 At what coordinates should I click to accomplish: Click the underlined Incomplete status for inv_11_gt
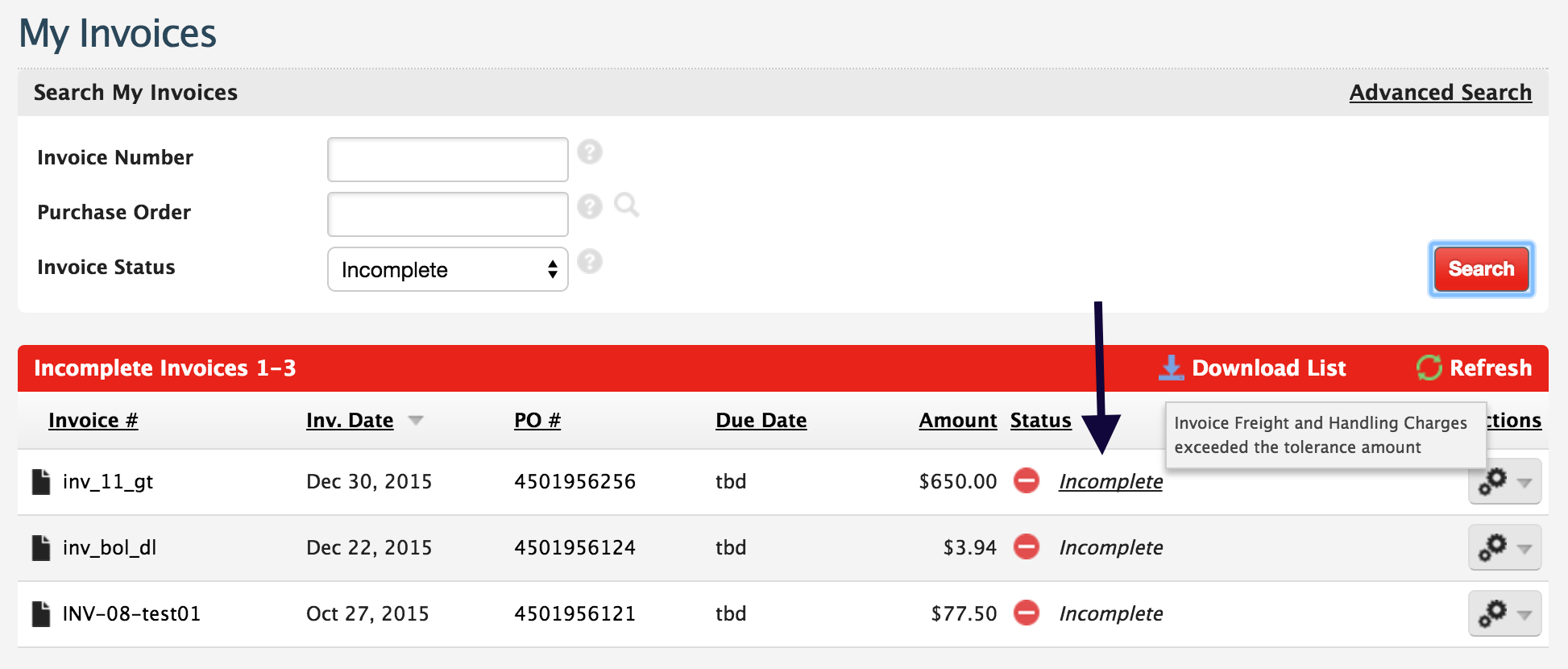(x=1110, y=481)
